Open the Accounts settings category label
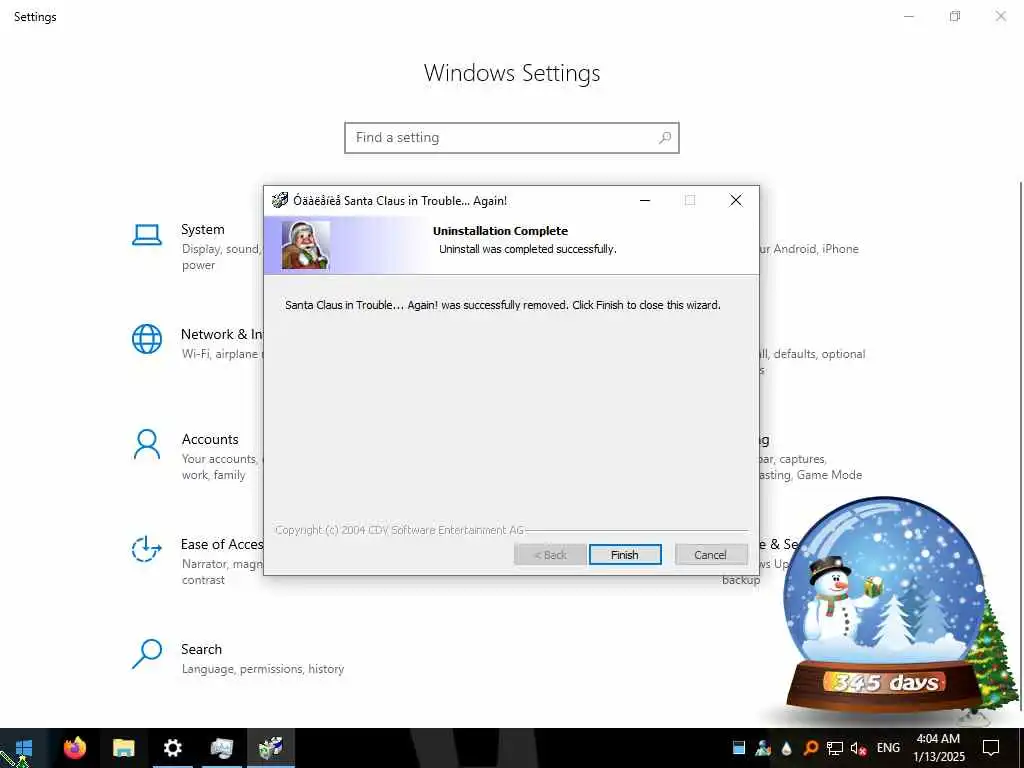Screen dimensions: 1024x768 [x=210, y=439]
